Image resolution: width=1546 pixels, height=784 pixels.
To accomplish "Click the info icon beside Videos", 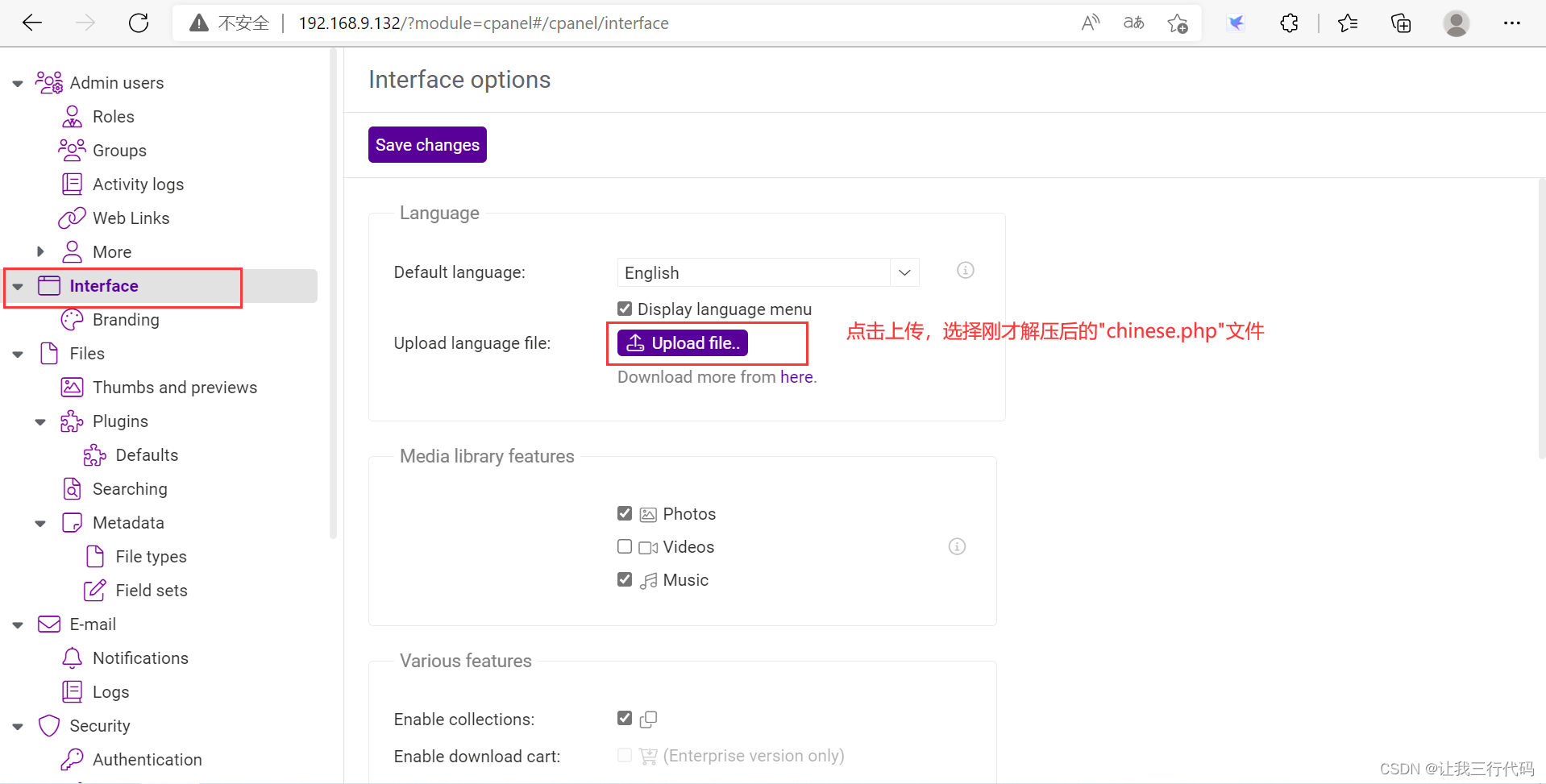I will pos(957,547).
